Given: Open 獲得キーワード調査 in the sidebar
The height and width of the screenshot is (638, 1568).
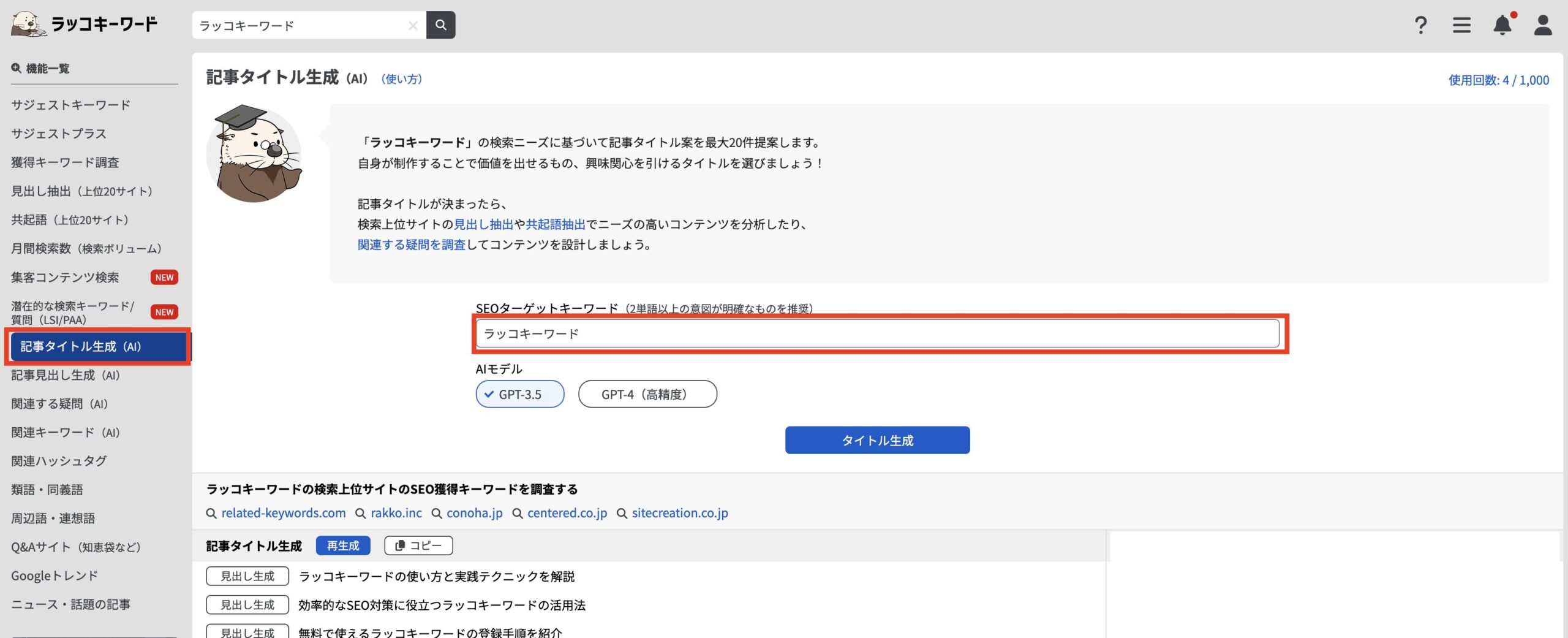Looking at the screenshot, I should coord(66,162).
